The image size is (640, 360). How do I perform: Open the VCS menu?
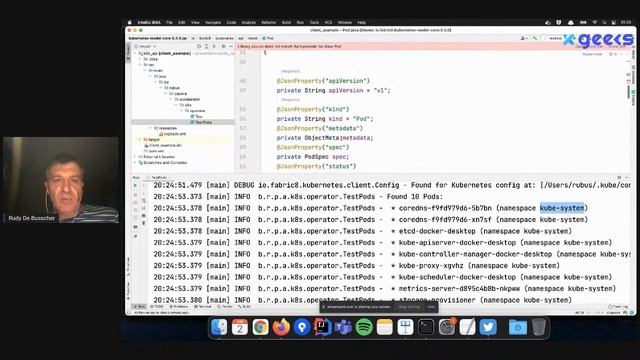pyautogui.click(x=329, y=22)
